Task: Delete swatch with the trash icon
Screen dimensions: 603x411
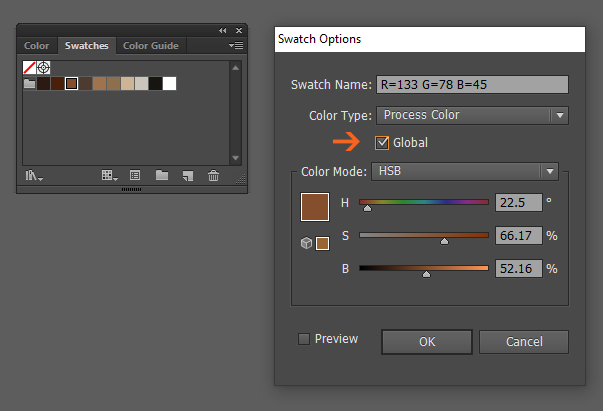Action: [x=213, y=176]
